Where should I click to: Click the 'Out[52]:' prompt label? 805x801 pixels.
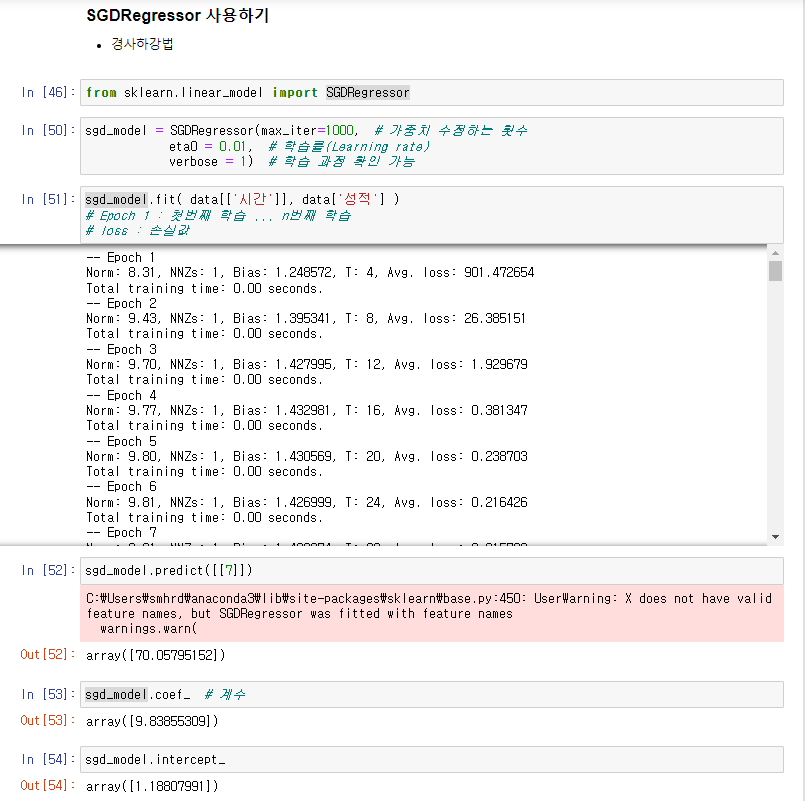coord(48,655)
